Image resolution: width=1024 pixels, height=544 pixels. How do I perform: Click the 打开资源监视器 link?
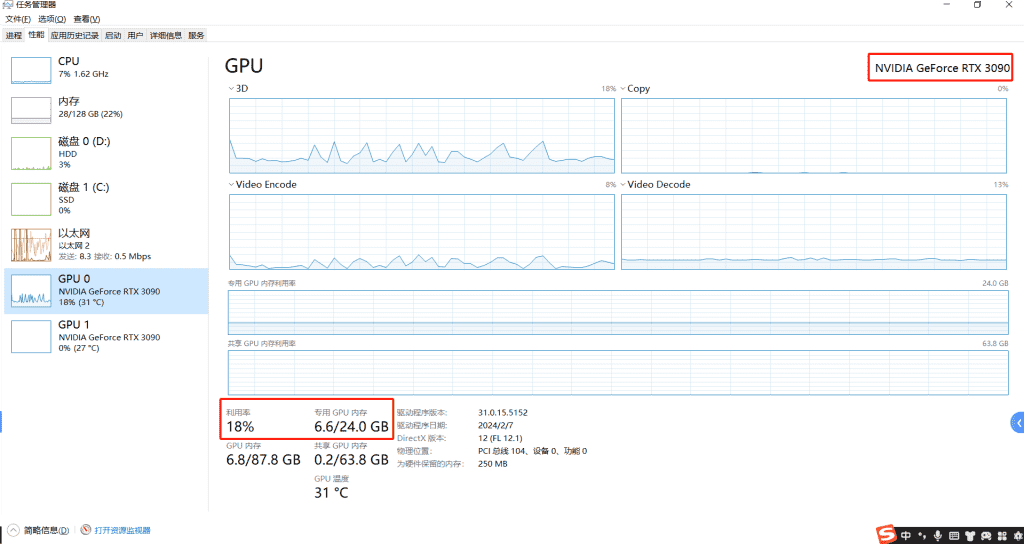click(122, 530)
